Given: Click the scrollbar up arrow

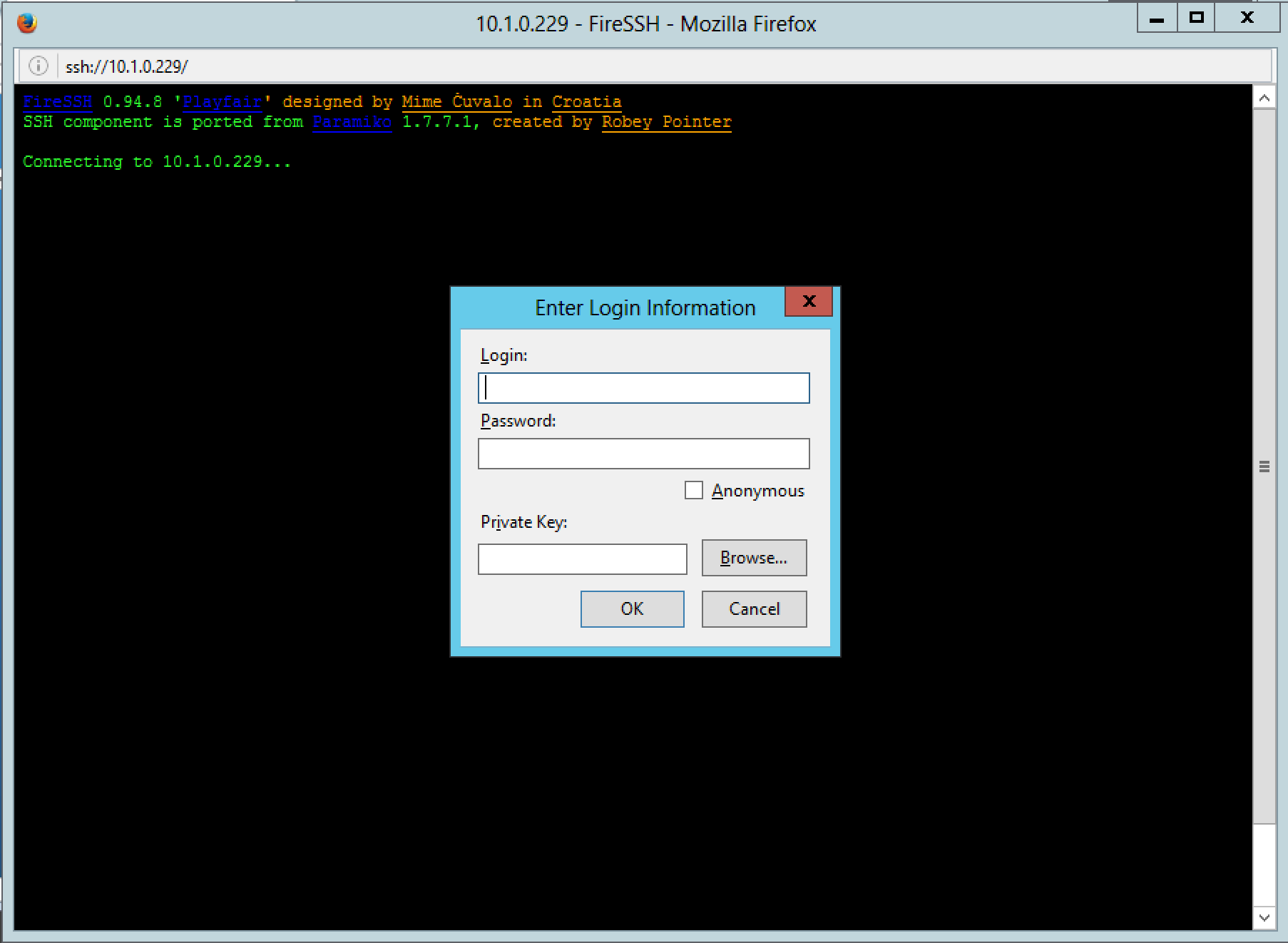Looking at the screenshot, I should pos(1264,98).
